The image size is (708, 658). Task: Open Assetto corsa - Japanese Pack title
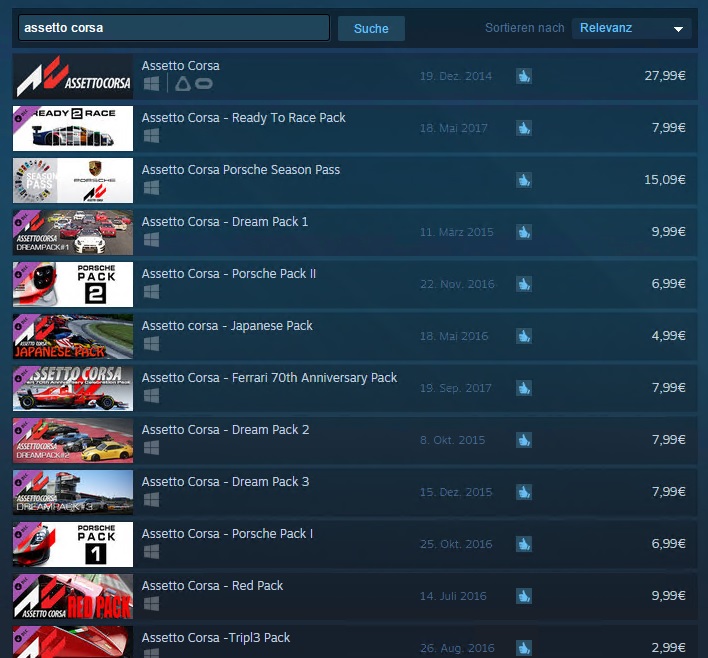click(227, 326)
